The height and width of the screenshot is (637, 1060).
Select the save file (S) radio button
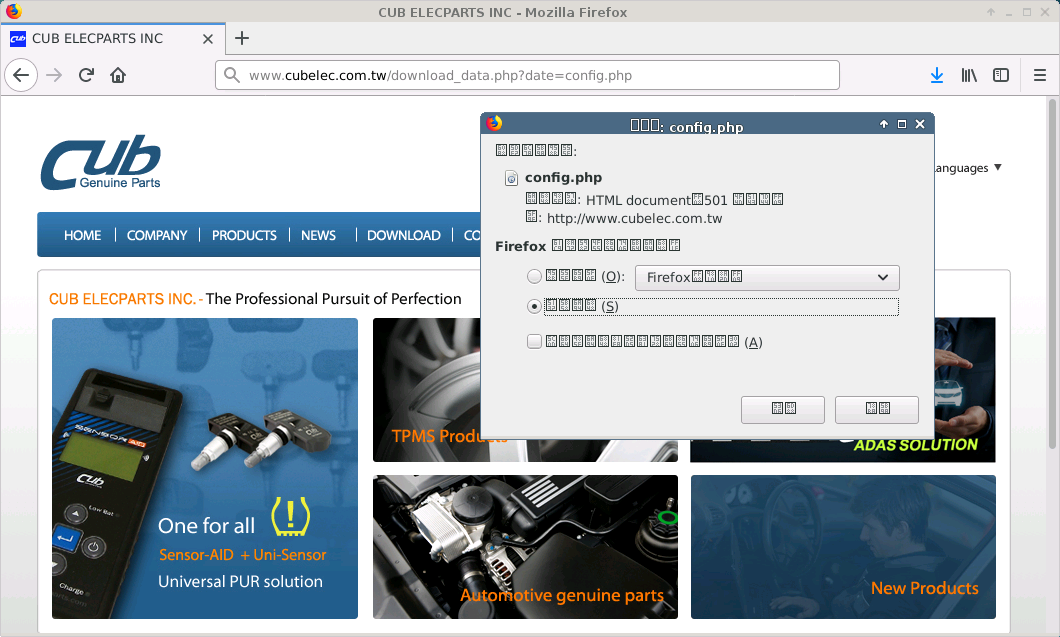pyautogui.click(x=534, y=306)
